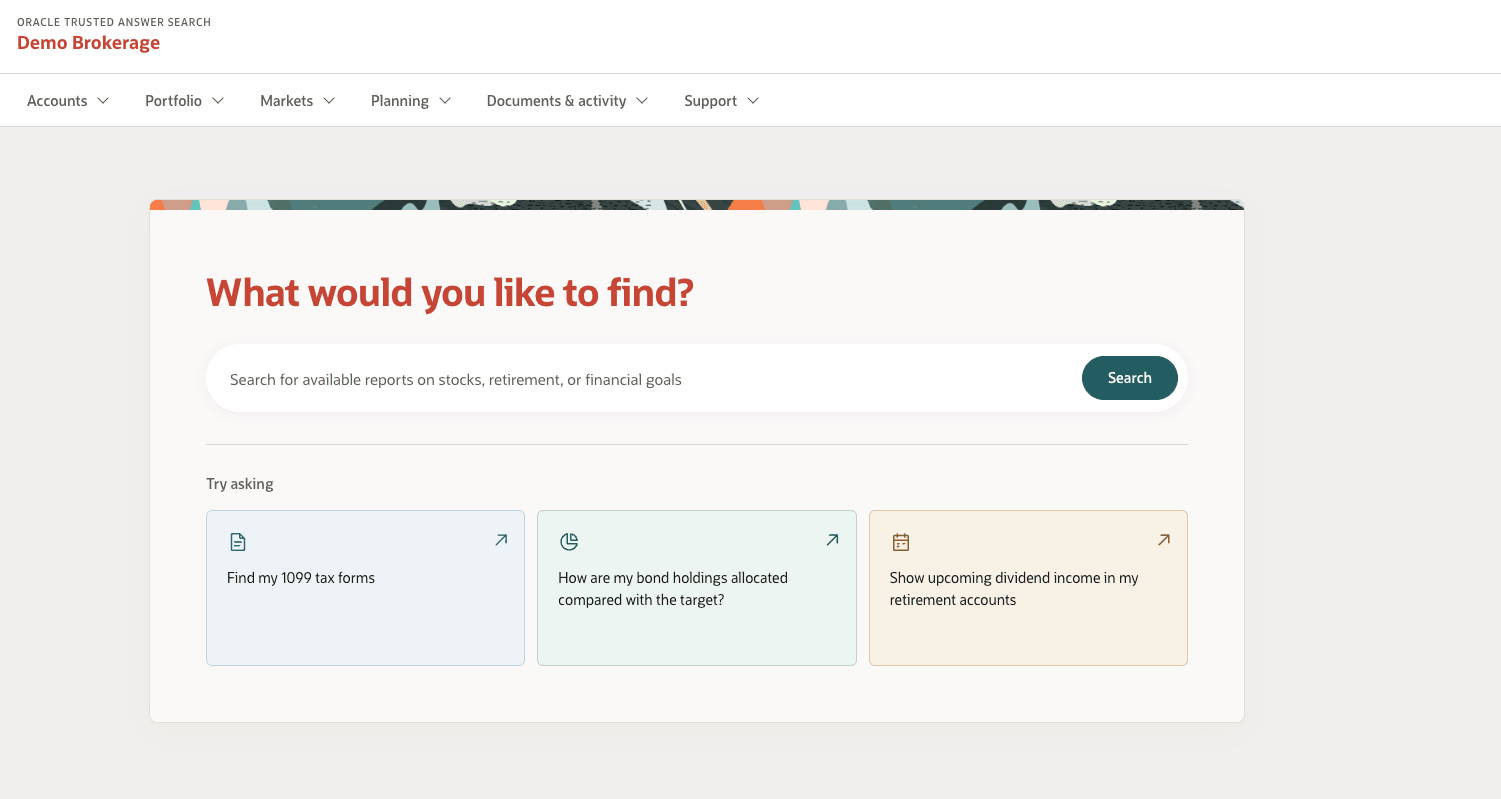
Task: Expand the Documents & activity chevron
Action: click(642, 101)
